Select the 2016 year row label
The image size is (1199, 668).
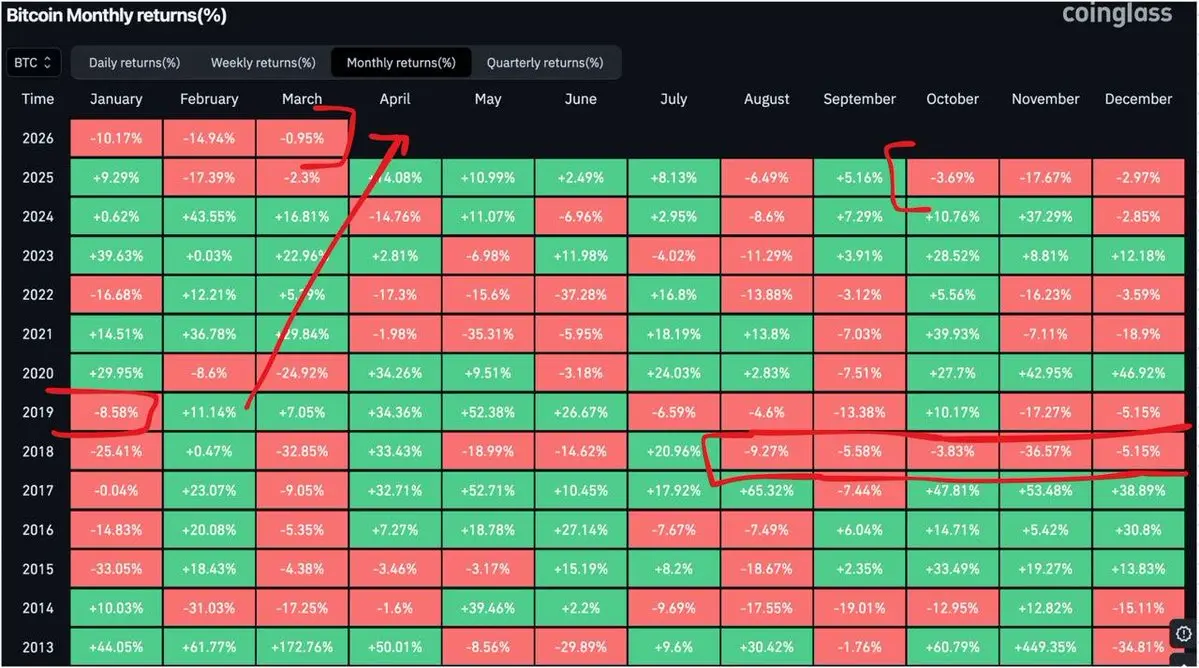coord(38,530)
